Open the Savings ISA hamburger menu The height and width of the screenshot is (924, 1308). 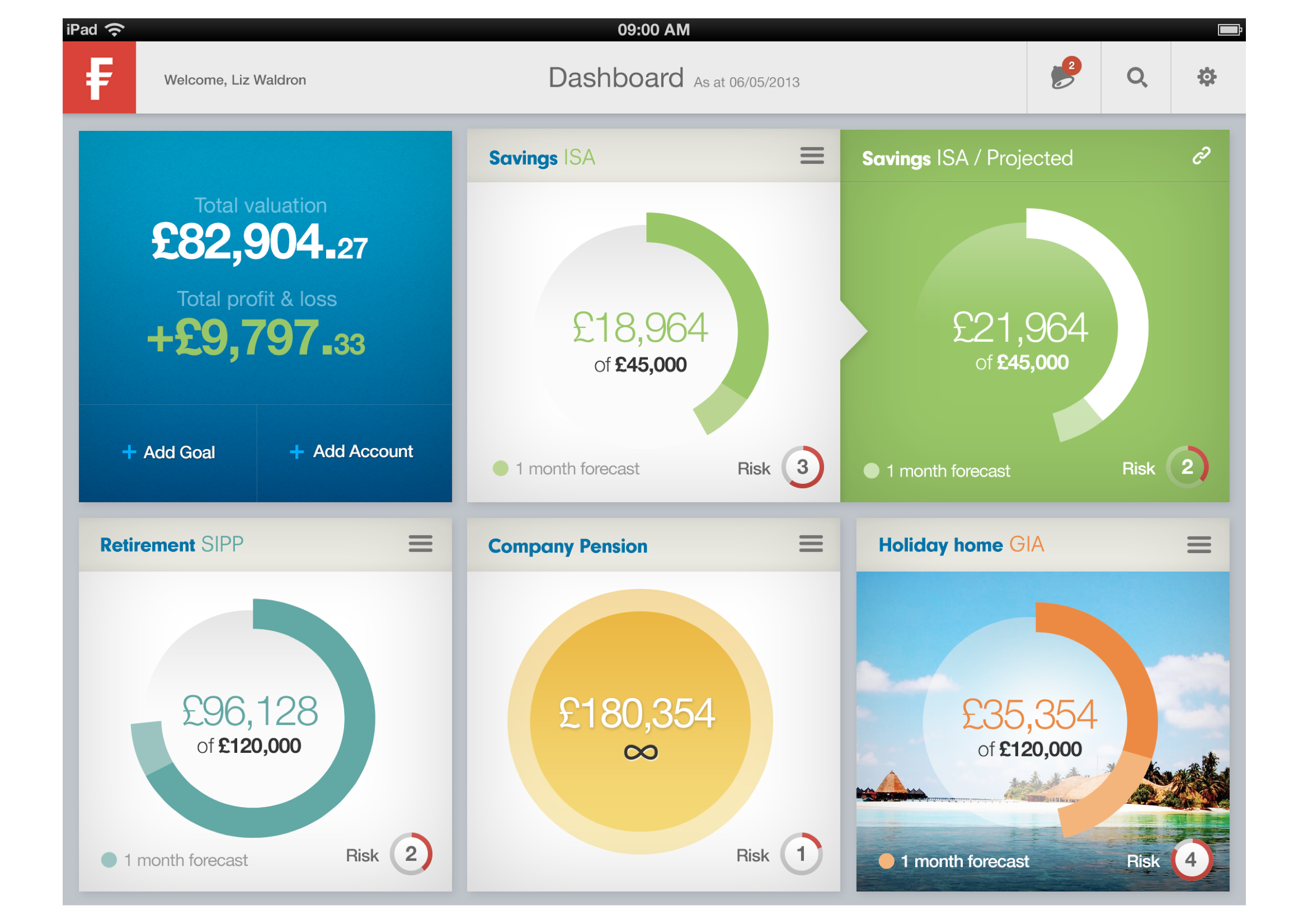tap(812, 155)
